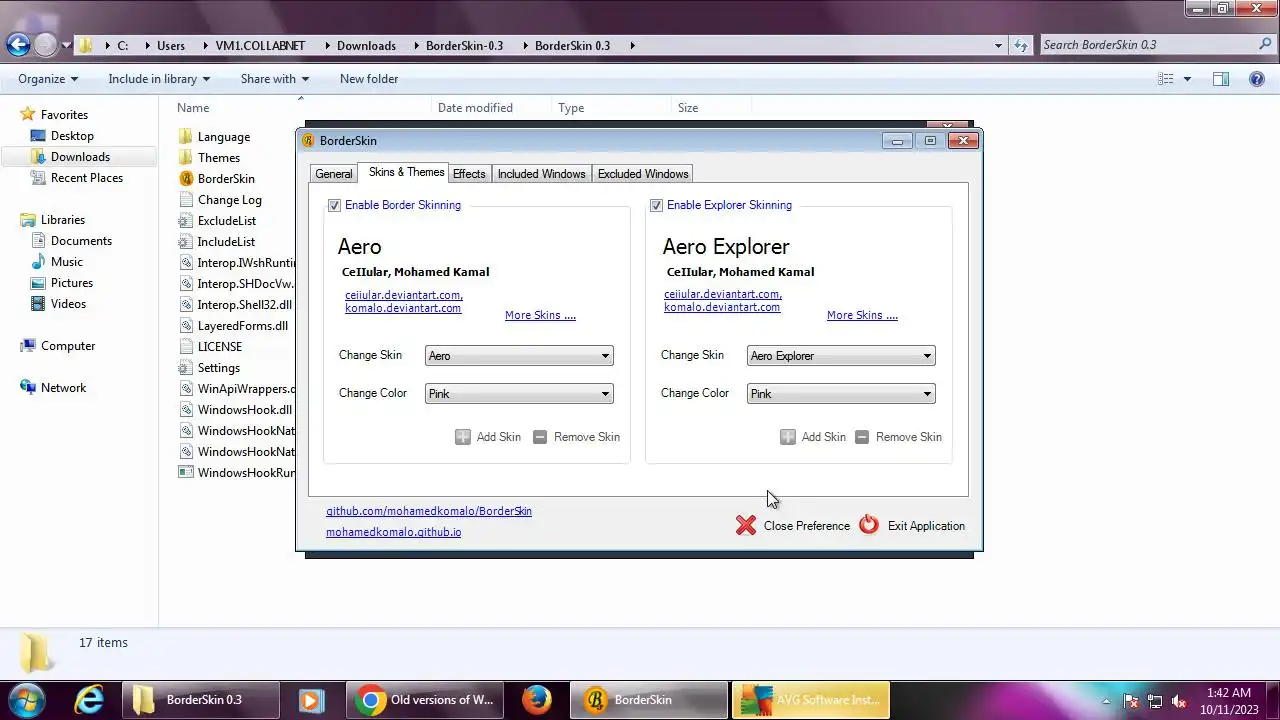Click the media player taskbar icon
Screen dimensions: 1280x720
(311, 700)
